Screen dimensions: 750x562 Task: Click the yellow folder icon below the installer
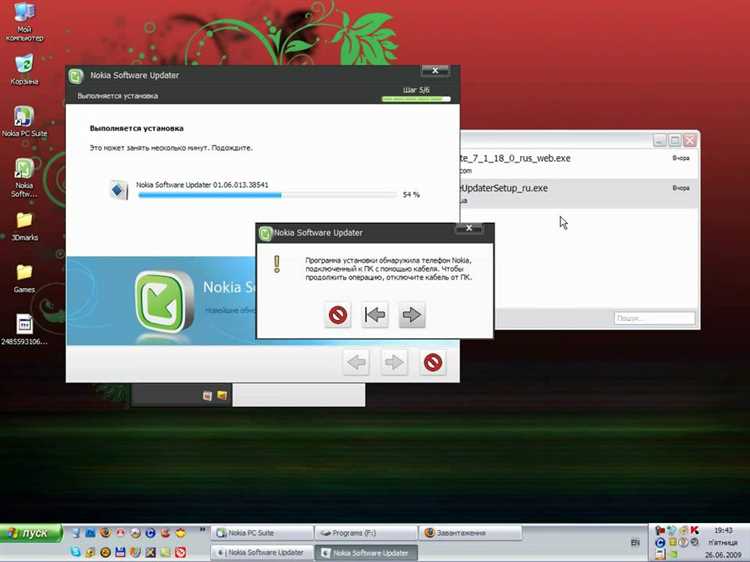222,395
